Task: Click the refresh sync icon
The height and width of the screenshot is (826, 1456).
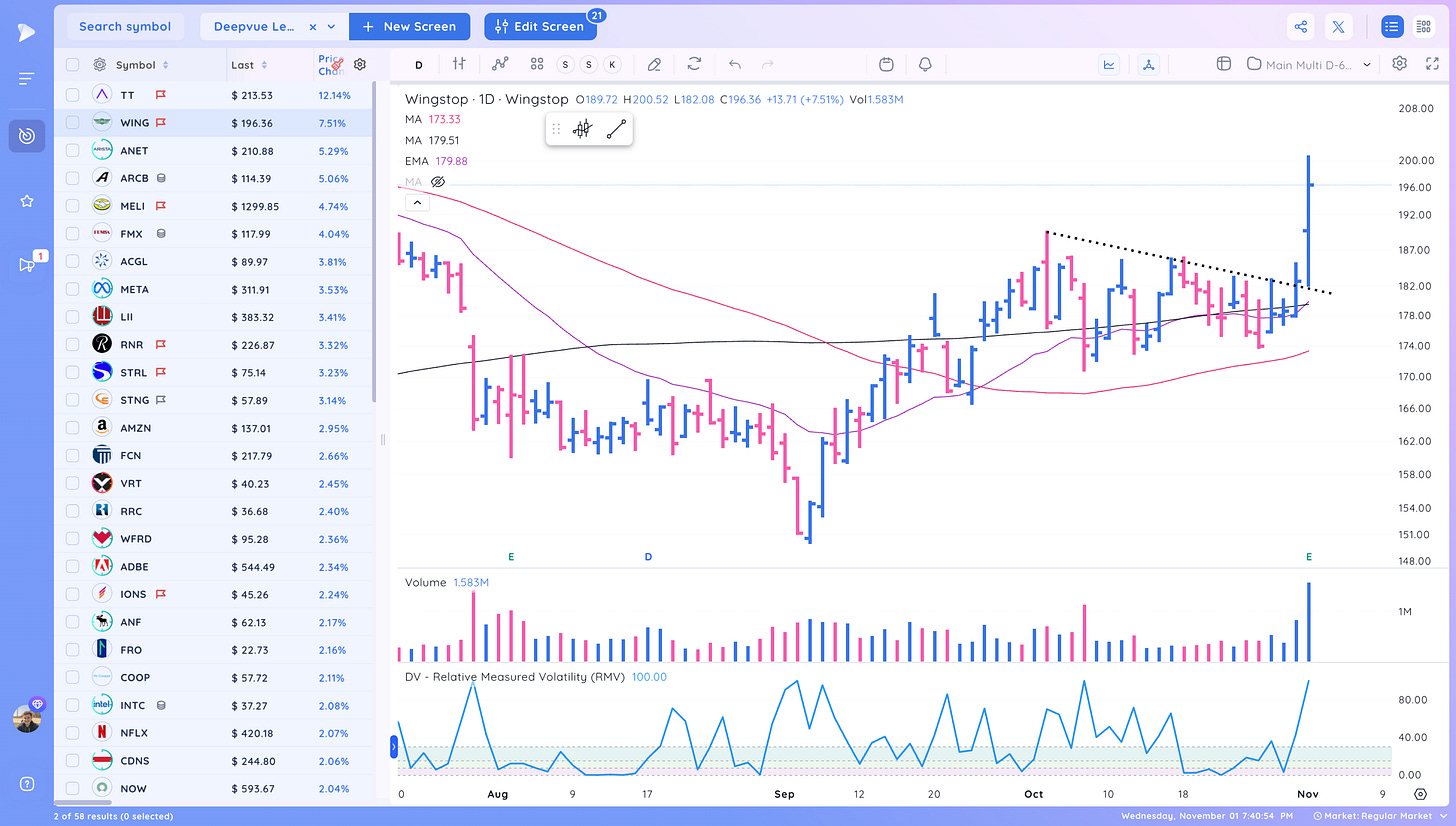Action: coord(694,64)
